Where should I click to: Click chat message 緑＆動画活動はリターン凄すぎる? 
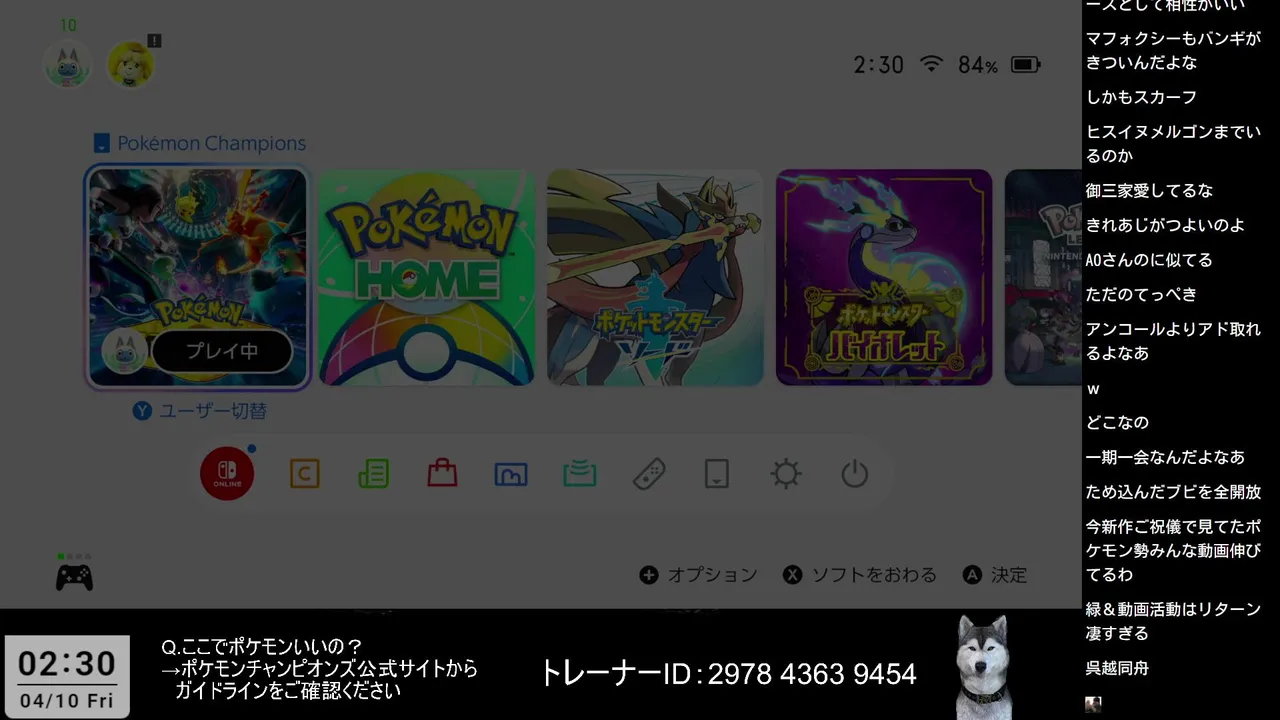[1173, 621]
